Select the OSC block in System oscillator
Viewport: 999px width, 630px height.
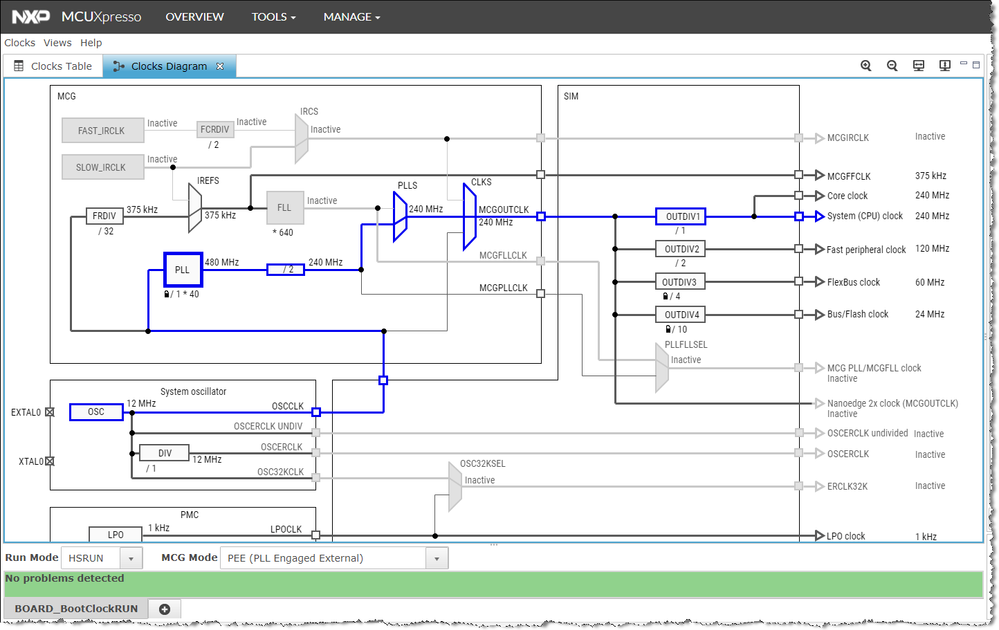coord(96,412)
